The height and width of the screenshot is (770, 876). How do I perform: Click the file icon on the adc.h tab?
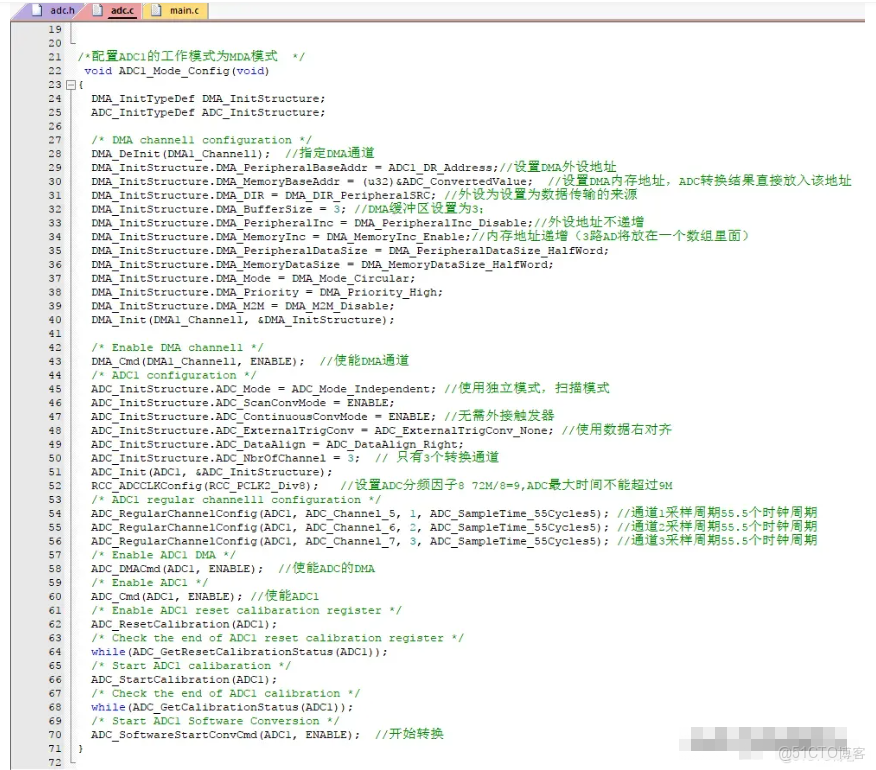pyautogui.click(x=37, y=10)
